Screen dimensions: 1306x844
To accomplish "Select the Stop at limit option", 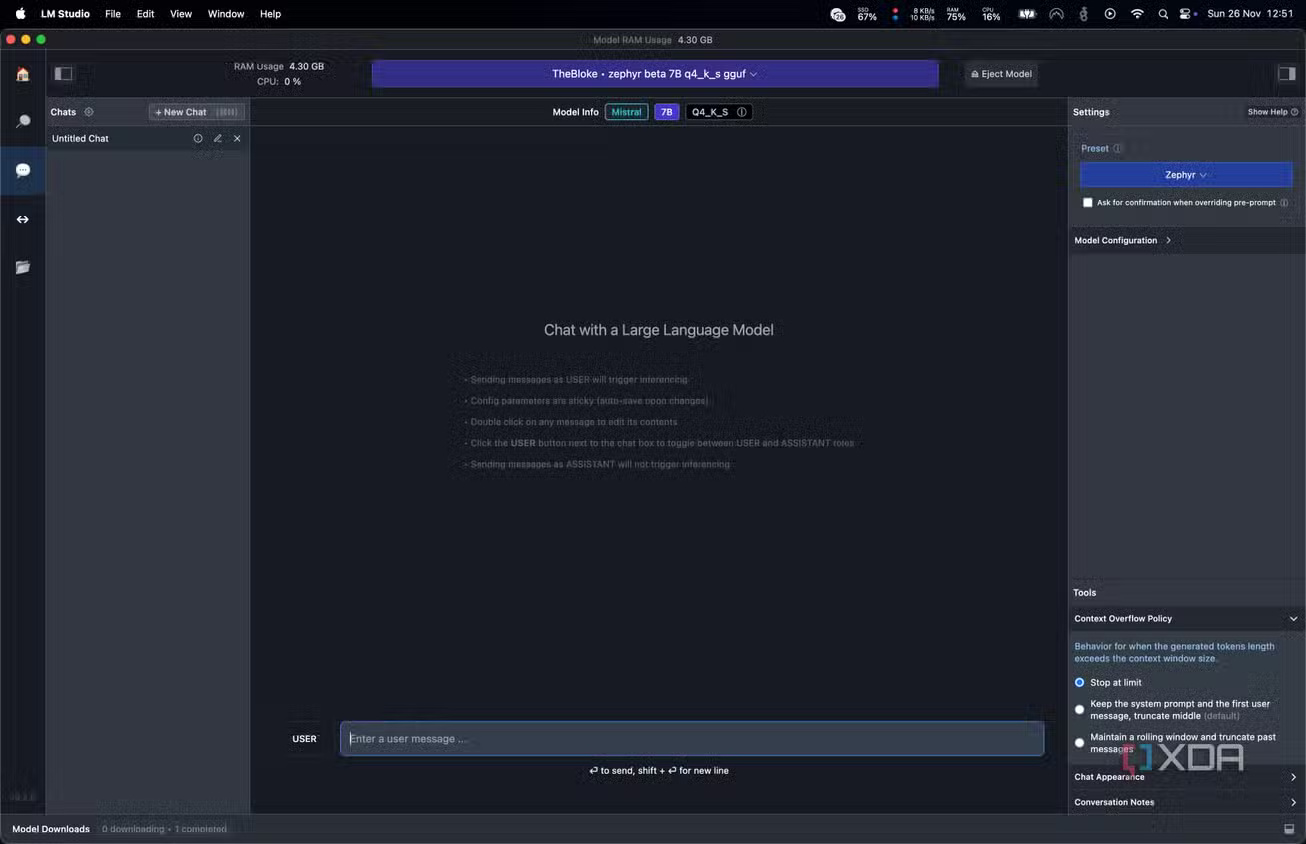I will [1079, 682].
